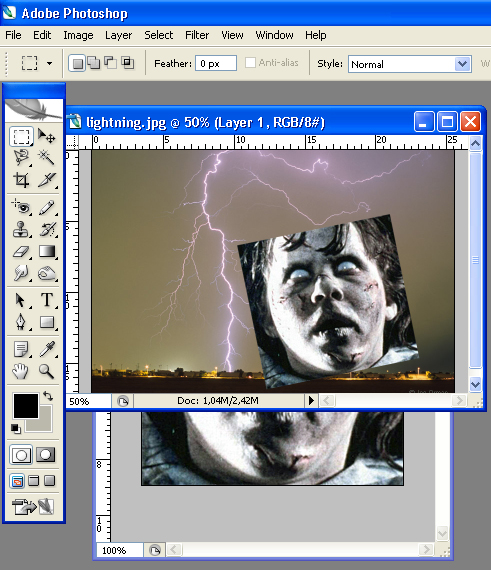Image resolution: width=491 pixels, height=570 pixels.
Task: Open the Image menu
Action: [78, 35]
